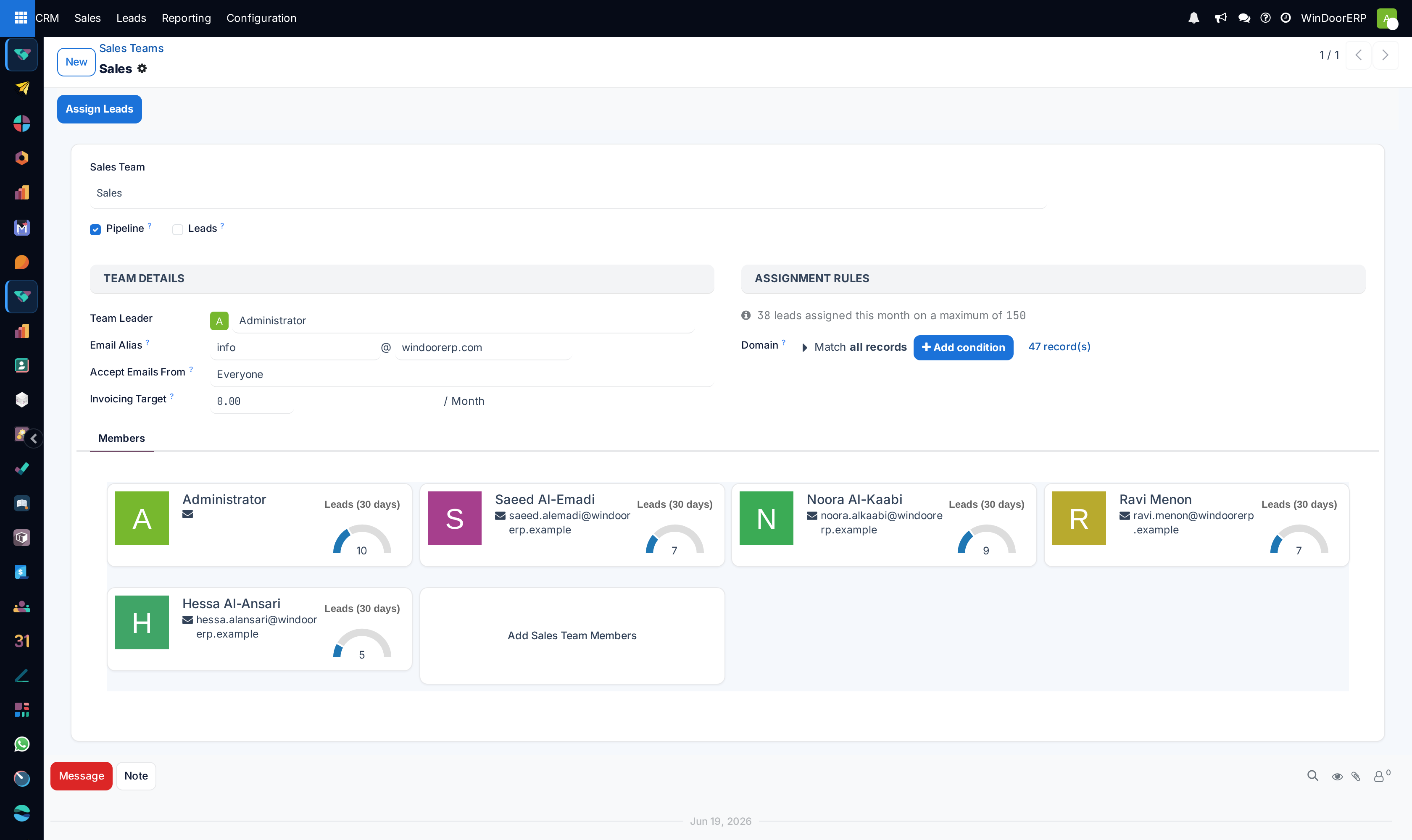Open the orange hexagon app in sidebar

[x=21, y=158]
